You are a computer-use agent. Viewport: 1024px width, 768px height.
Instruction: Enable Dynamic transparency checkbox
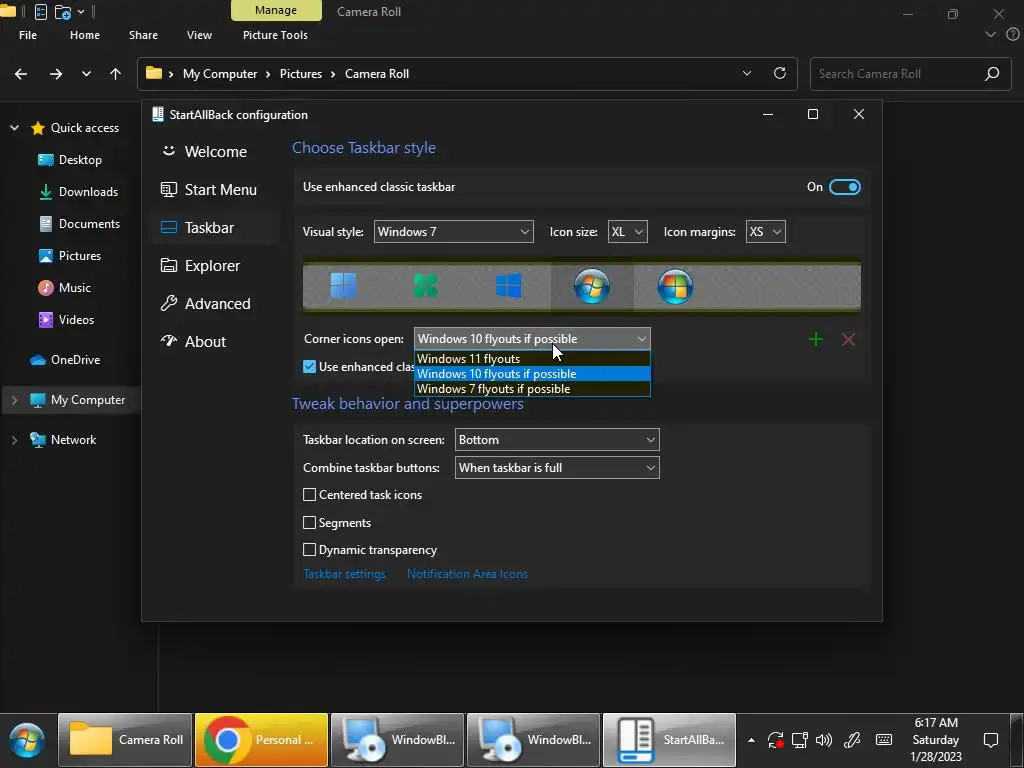coord(310,550)
